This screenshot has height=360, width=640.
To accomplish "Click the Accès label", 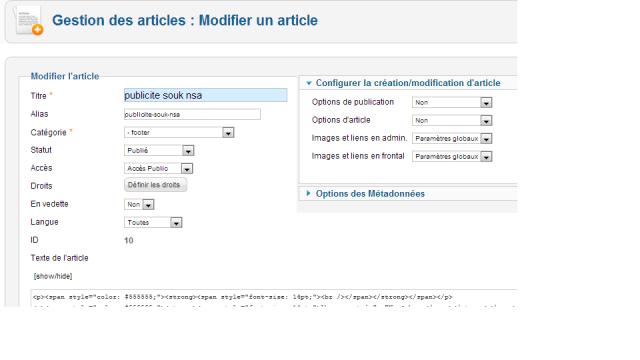I will pyautogui.click(x=41, y=168).
